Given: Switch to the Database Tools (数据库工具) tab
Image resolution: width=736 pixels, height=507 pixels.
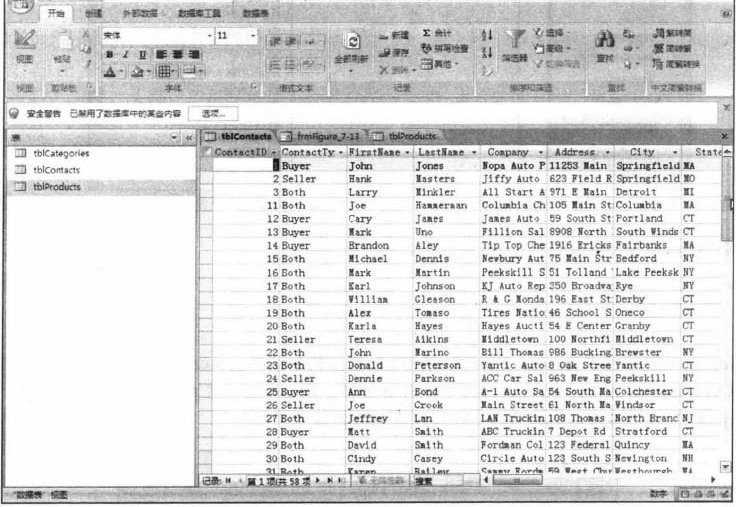Looking at the screenshot, I should [x=199, y=14].
